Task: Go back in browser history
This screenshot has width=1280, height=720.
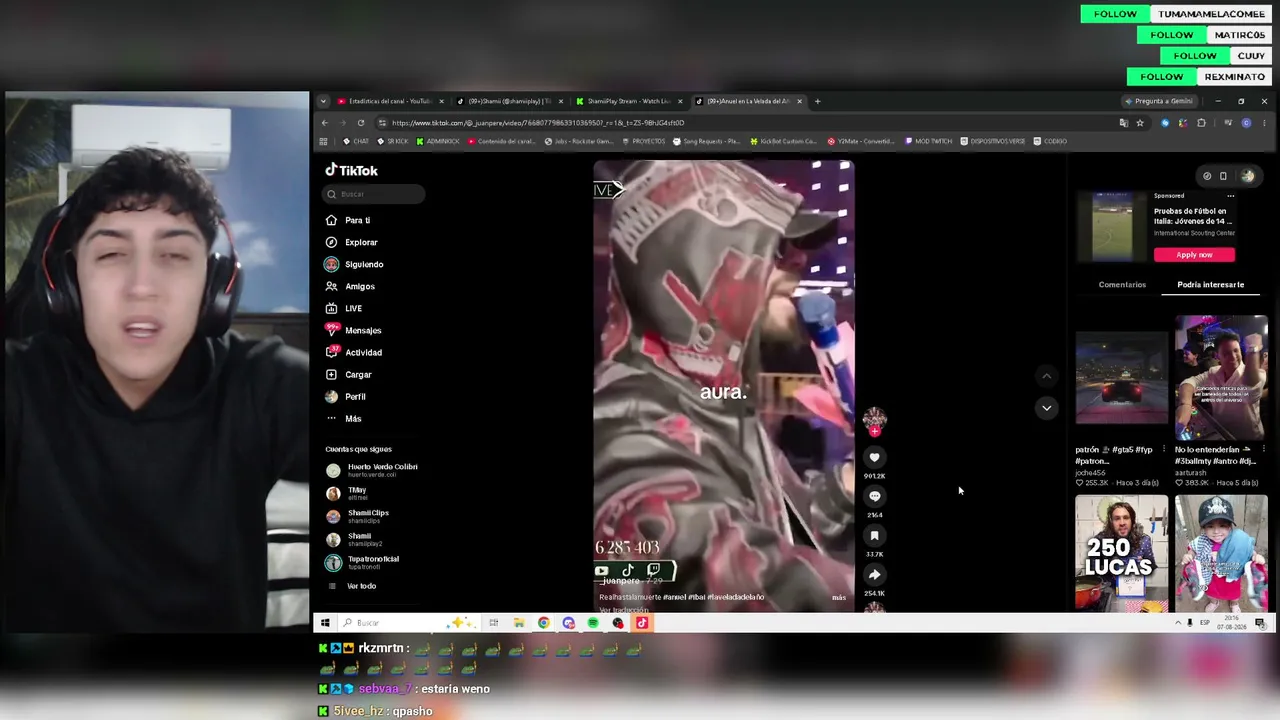Action: [x=324, y=123]
